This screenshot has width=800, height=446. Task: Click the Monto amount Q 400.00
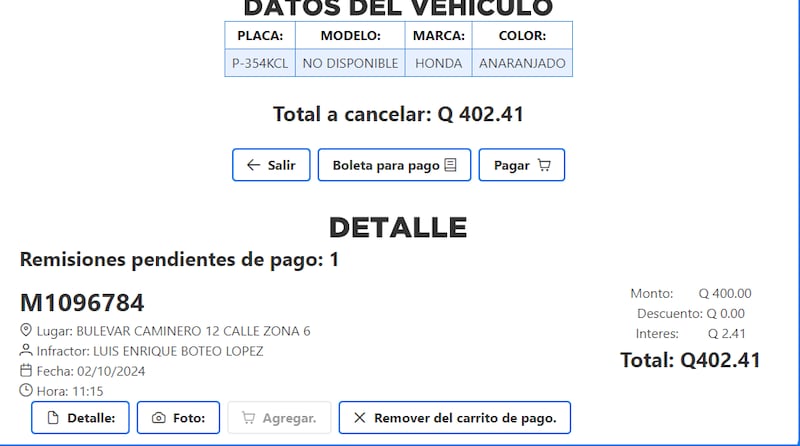[x=725, y=293]
